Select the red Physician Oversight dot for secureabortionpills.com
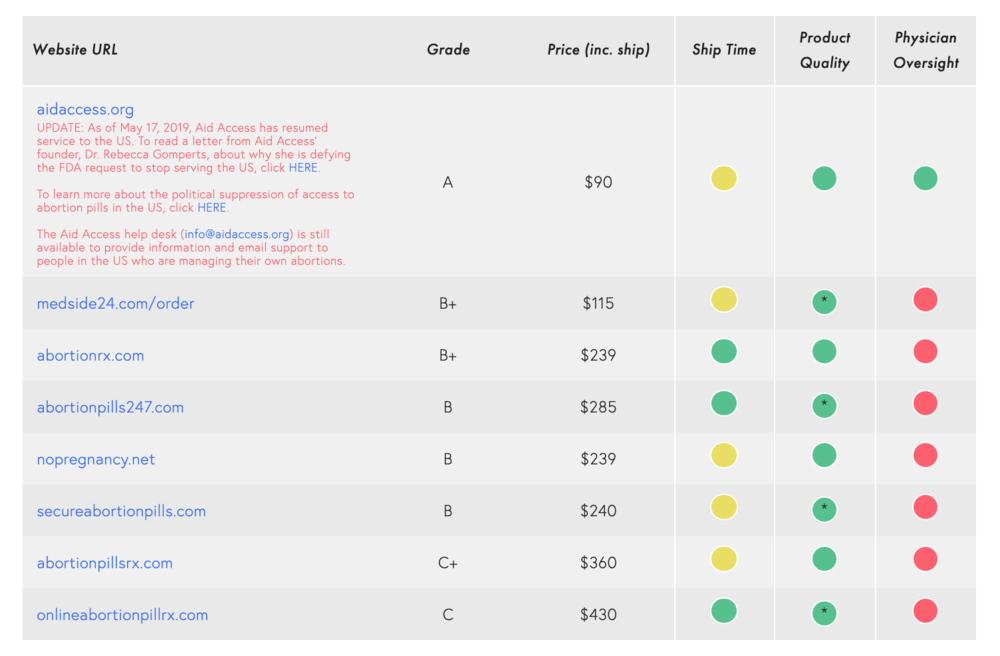Screen dimensions: 1000x656 pos(925,507)
